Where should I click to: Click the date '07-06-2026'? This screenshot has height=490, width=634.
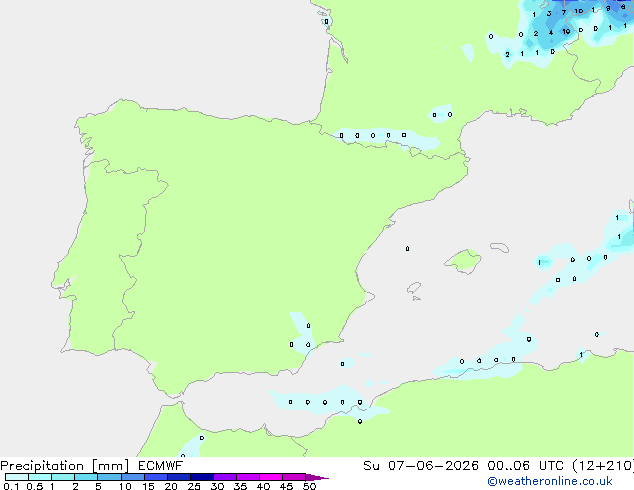click(433, 466)
